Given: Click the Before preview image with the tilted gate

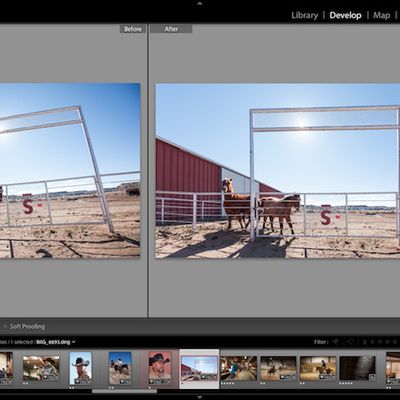Looking at the screenshot, I should pos(70,171).
